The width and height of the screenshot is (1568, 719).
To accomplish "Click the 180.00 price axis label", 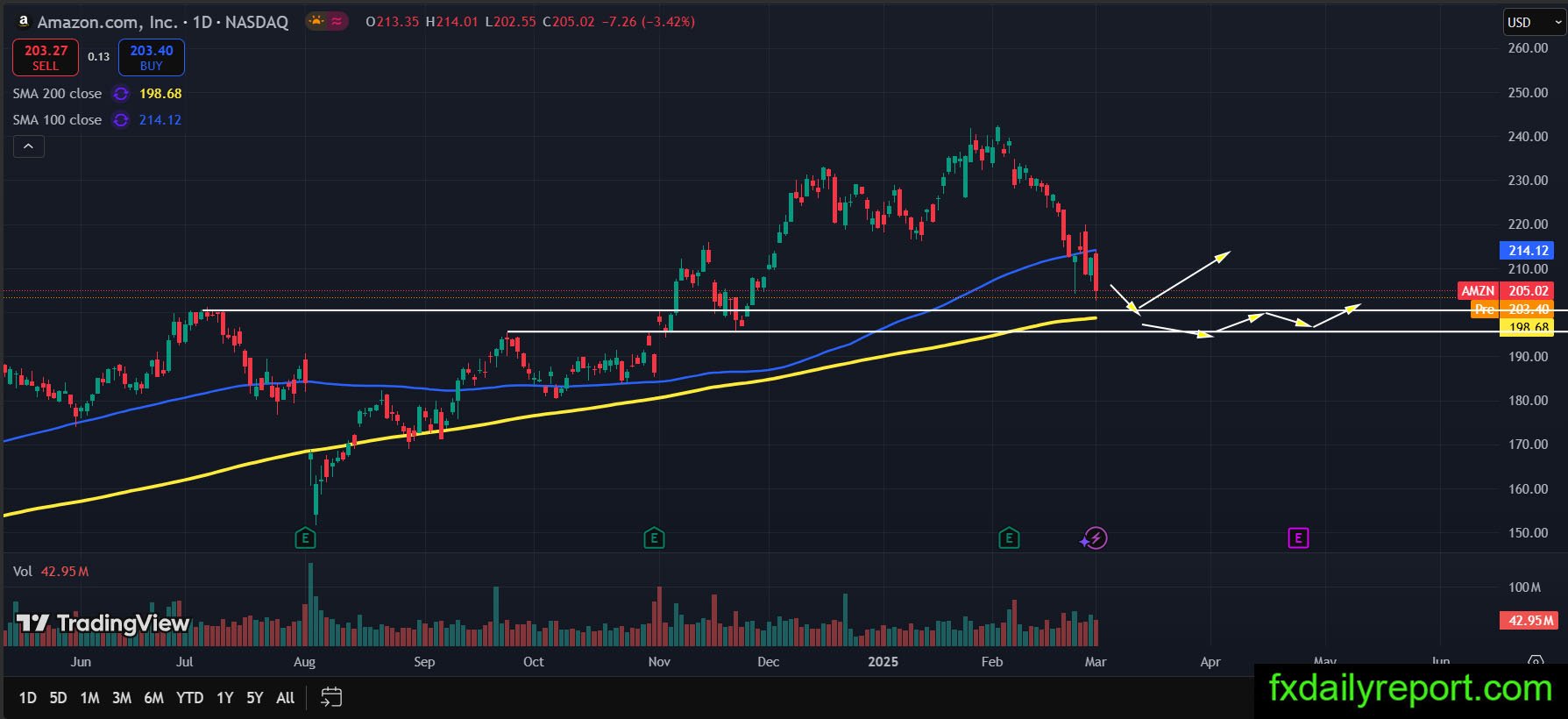I will point(1528,401).
